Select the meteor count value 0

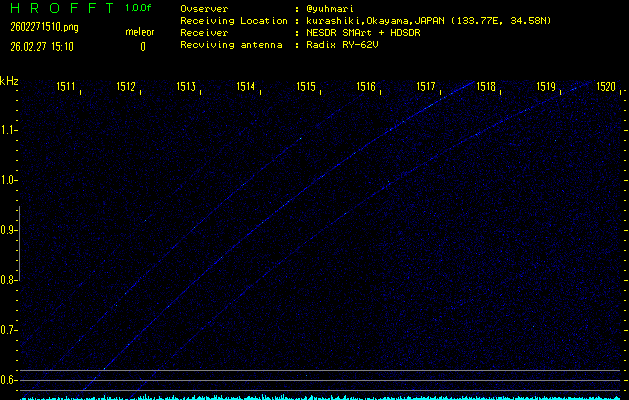click(142, 46)
